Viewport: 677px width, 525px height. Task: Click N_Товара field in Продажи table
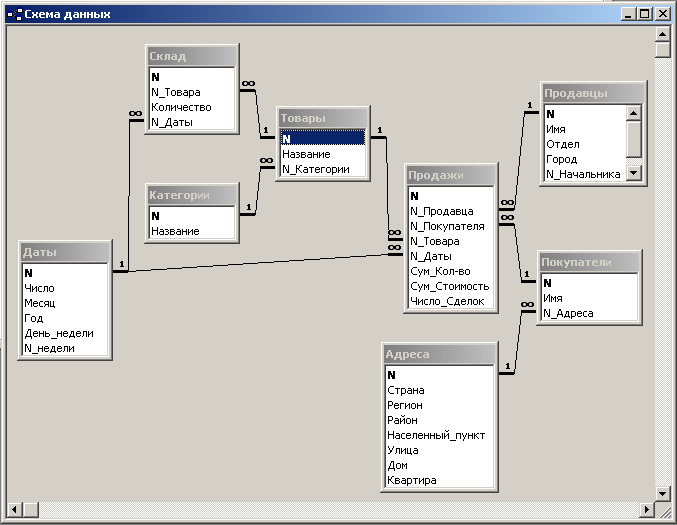click(451, 241)
